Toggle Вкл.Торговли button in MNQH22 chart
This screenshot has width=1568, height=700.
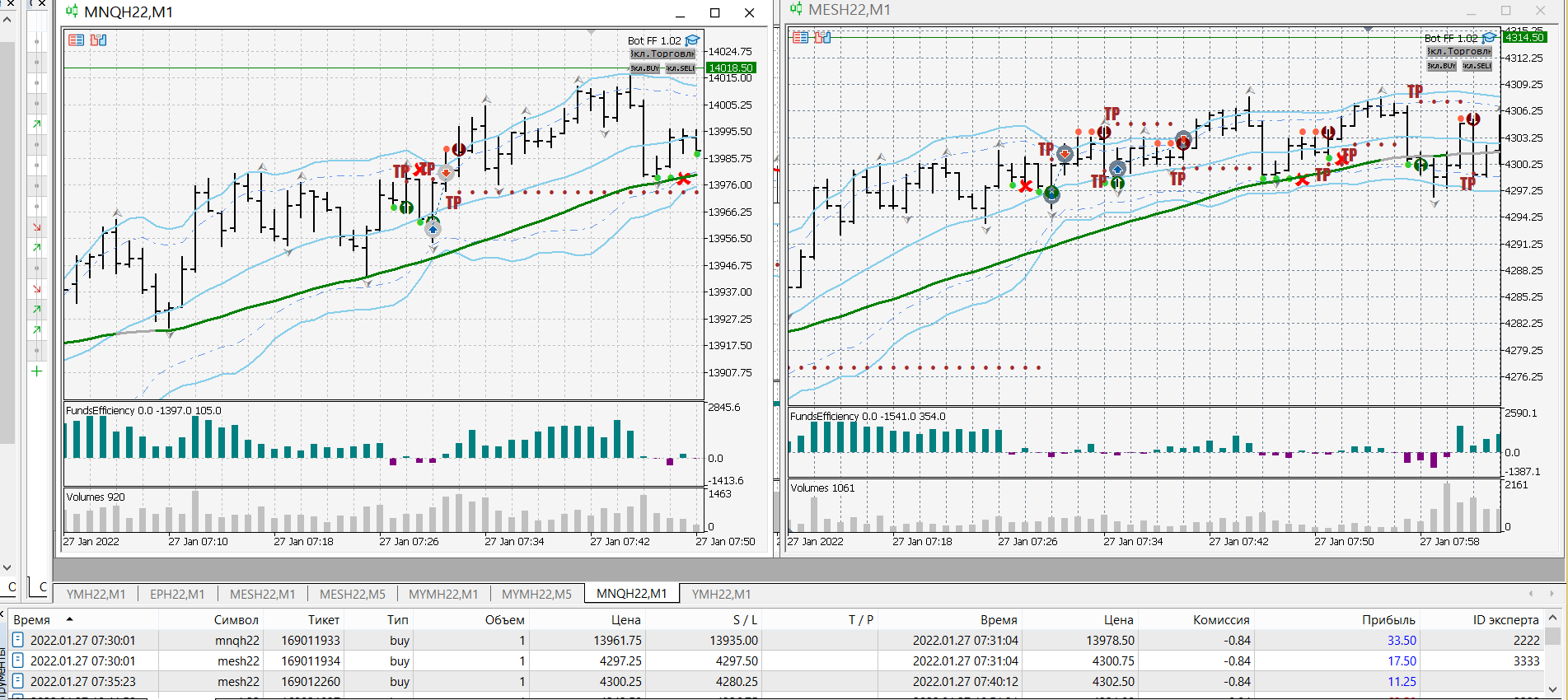pyautogui.click(x=662, y=54)
